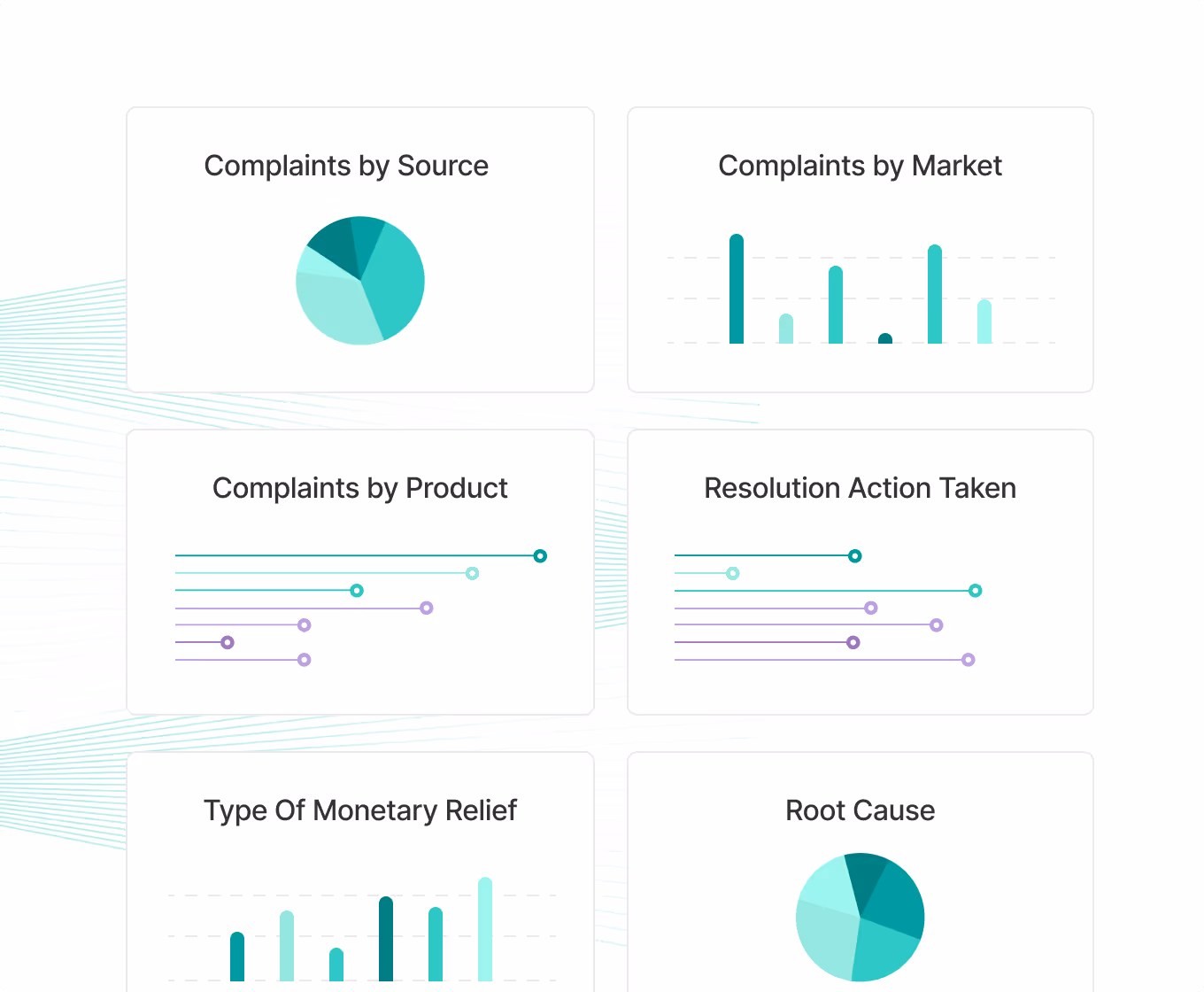Viewport: 1204px width, 992px height.
Task: Click the Complaints by Source pie chart
Action: tap(360, 280)
